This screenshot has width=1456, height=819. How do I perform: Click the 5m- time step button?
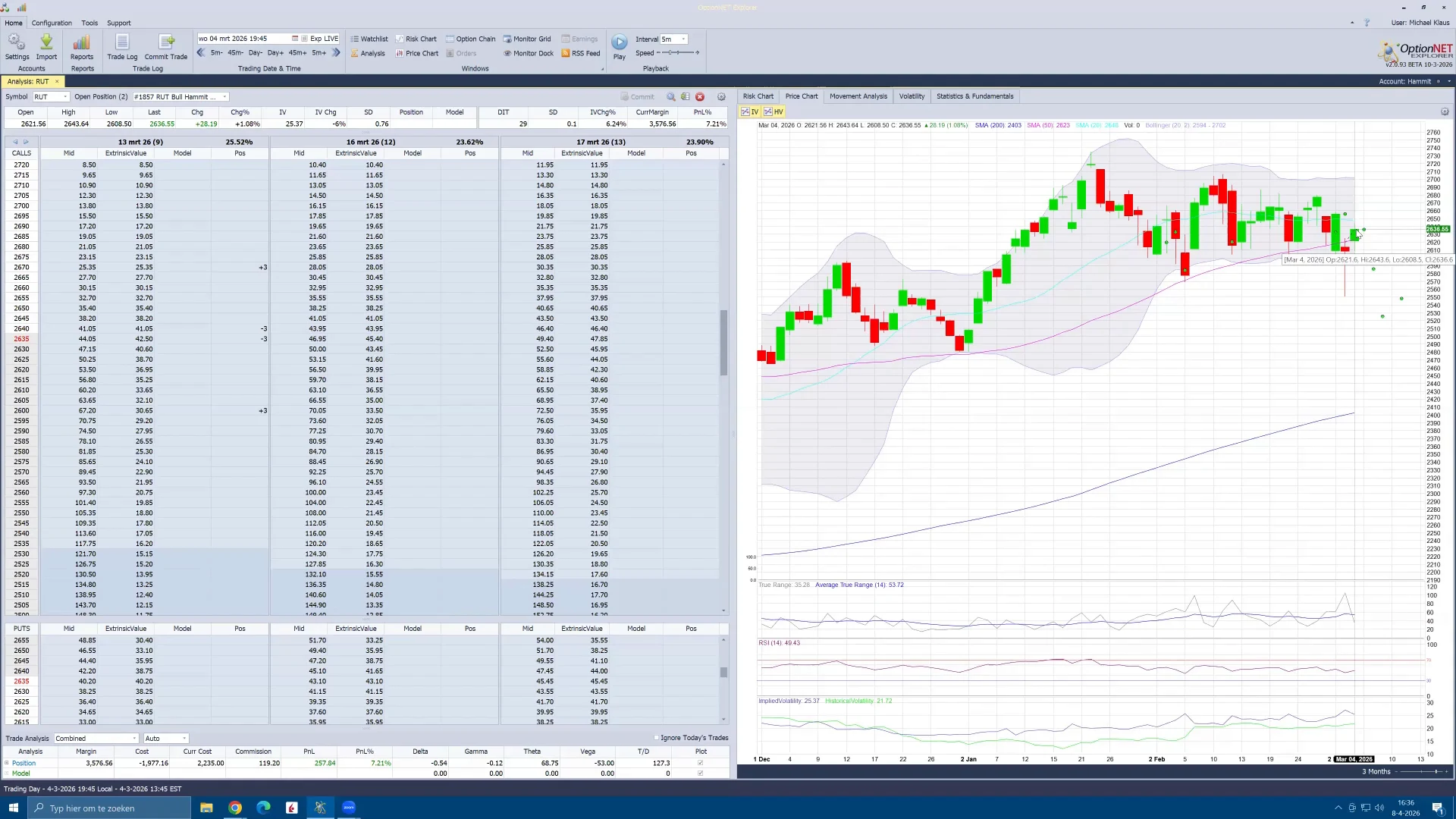coord(217,53)
